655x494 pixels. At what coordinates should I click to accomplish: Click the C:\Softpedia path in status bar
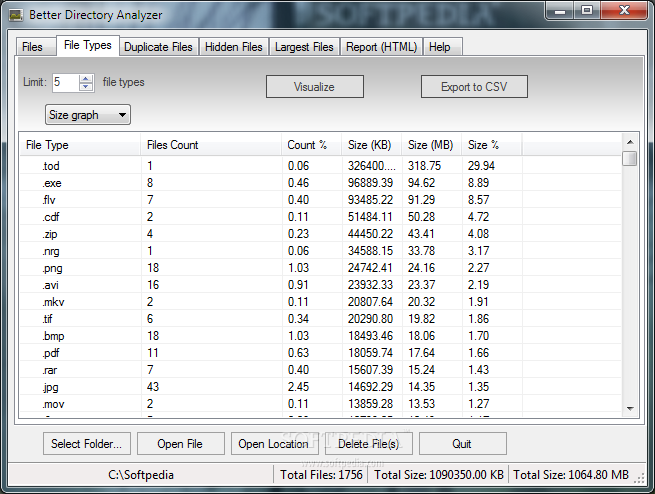pyautogui.click(x=141, y=475)
